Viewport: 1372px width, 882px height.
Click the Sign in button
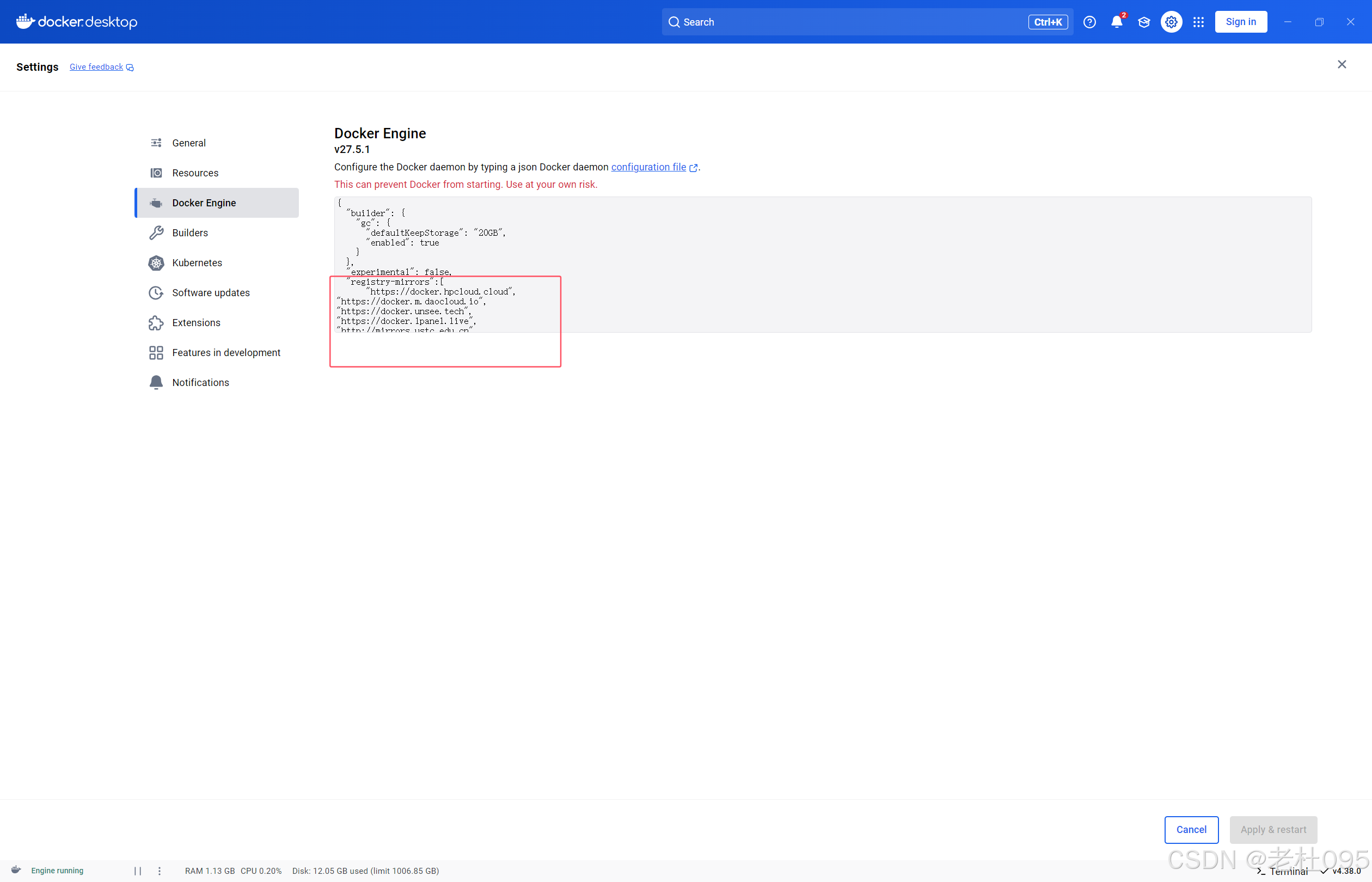pos(1240,22)
